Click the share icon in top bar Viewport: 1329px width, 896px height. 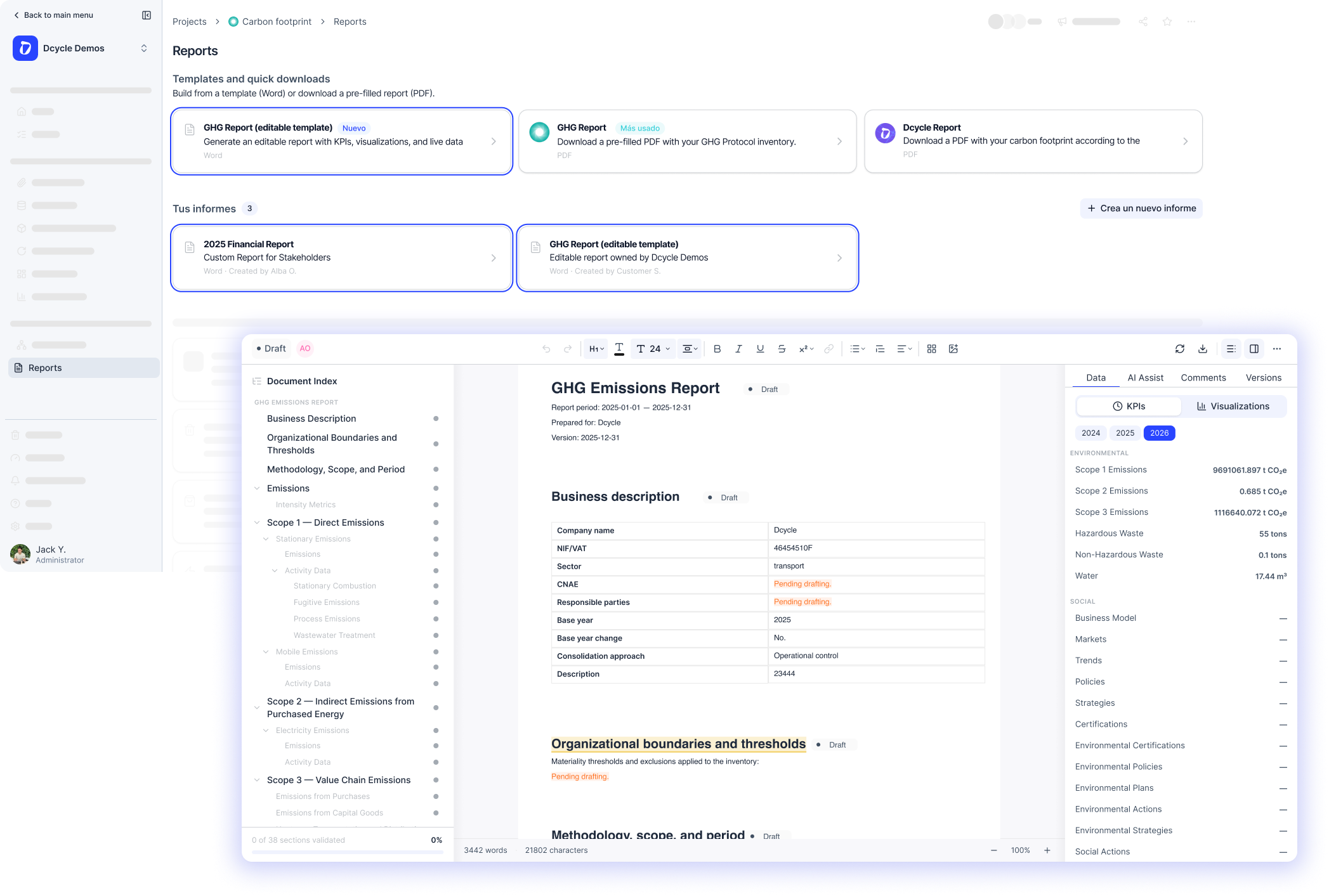[1142, 22]
